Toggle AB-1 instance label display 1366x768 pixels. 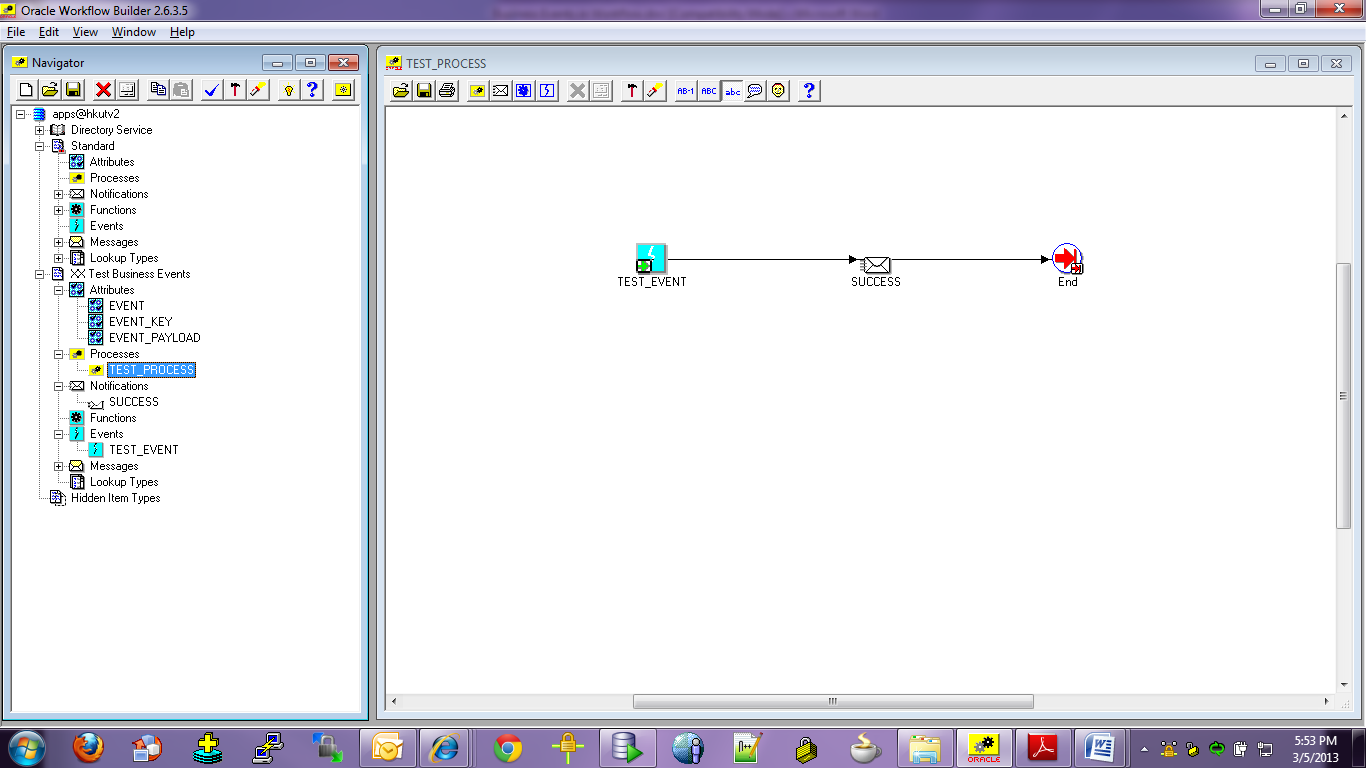pos(686,91)
